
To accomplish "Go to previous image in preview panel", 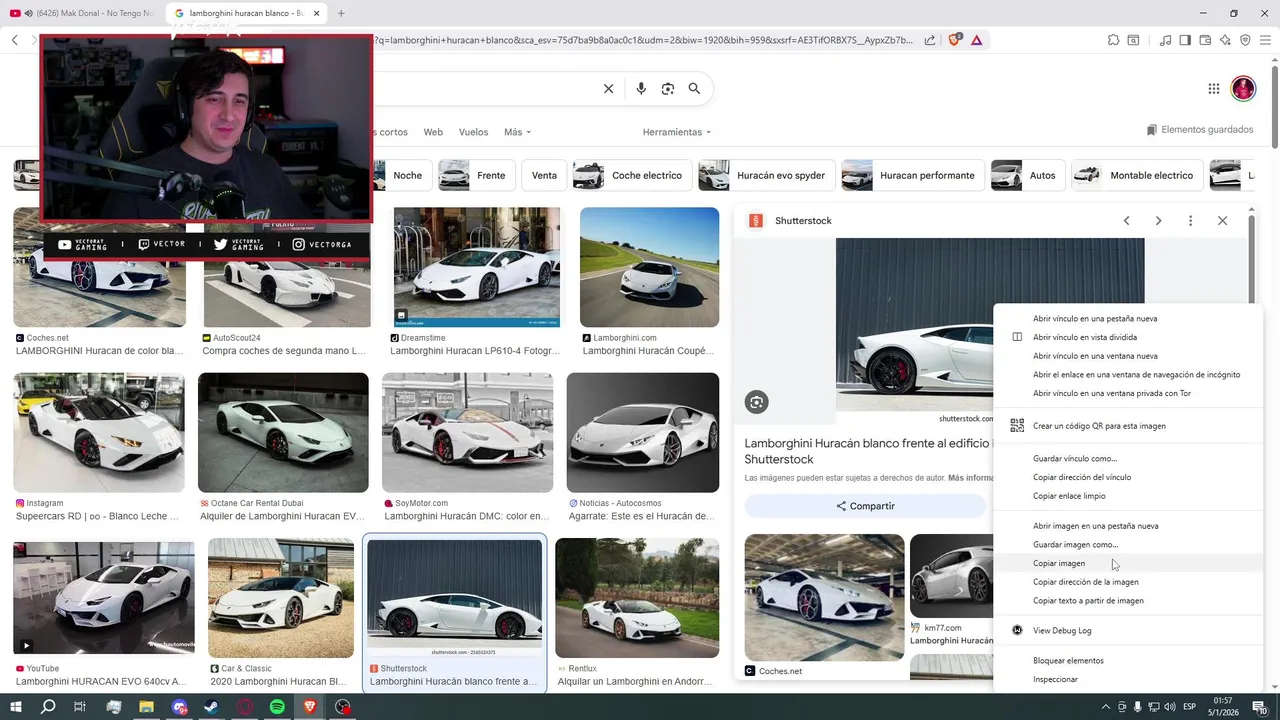I will (1126, 221).
